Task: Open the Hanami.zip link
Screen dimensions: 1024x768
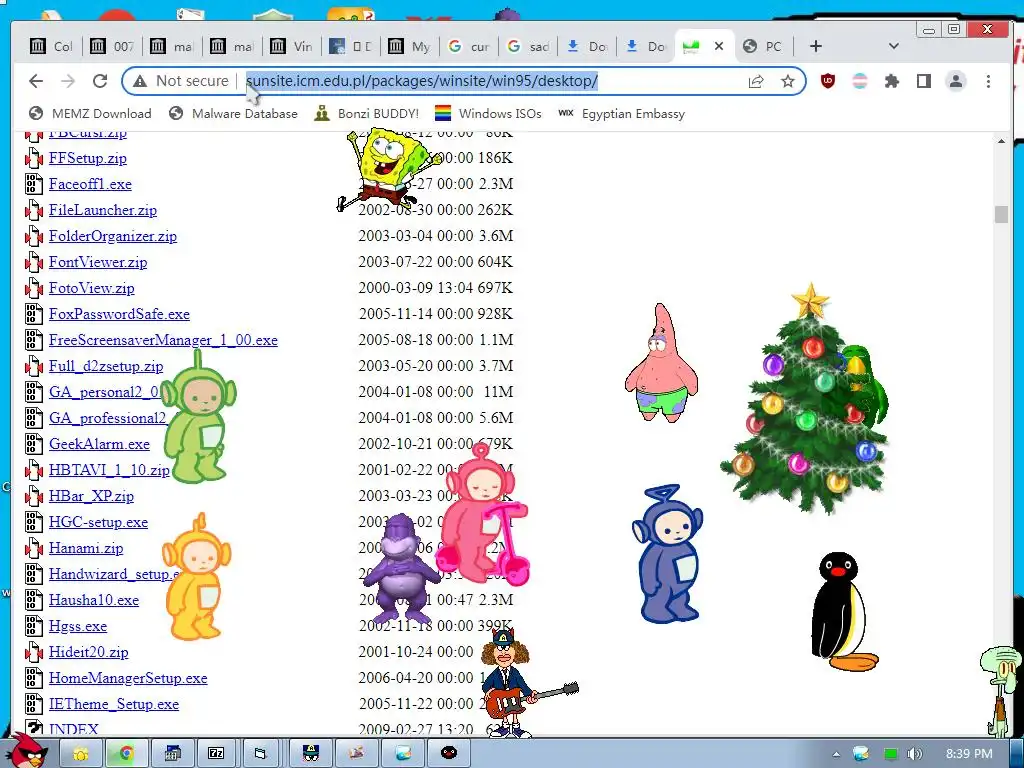Action: (x=86, y=549)
